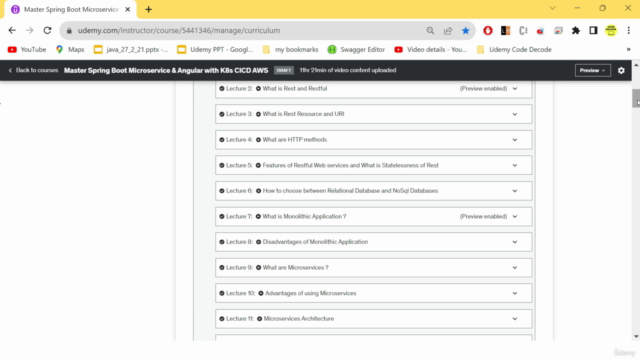Reload the page with refresh icon
This screenshot has width=640, height=360.
point(47,30)
